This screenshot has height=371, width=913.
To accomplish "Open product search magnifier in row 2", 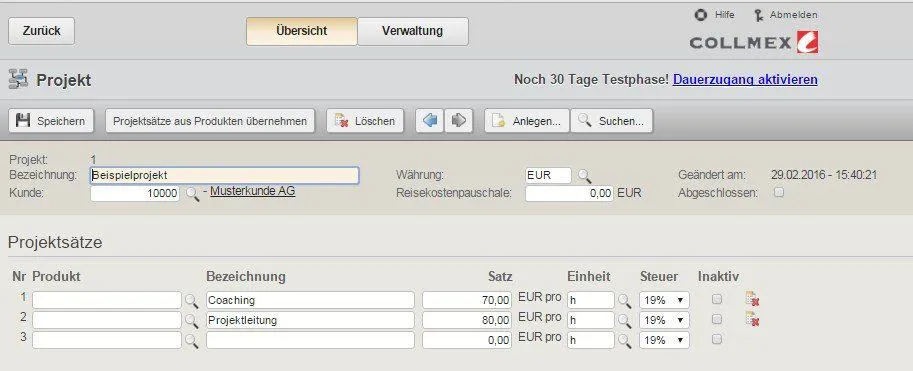I will coord(192,321).
